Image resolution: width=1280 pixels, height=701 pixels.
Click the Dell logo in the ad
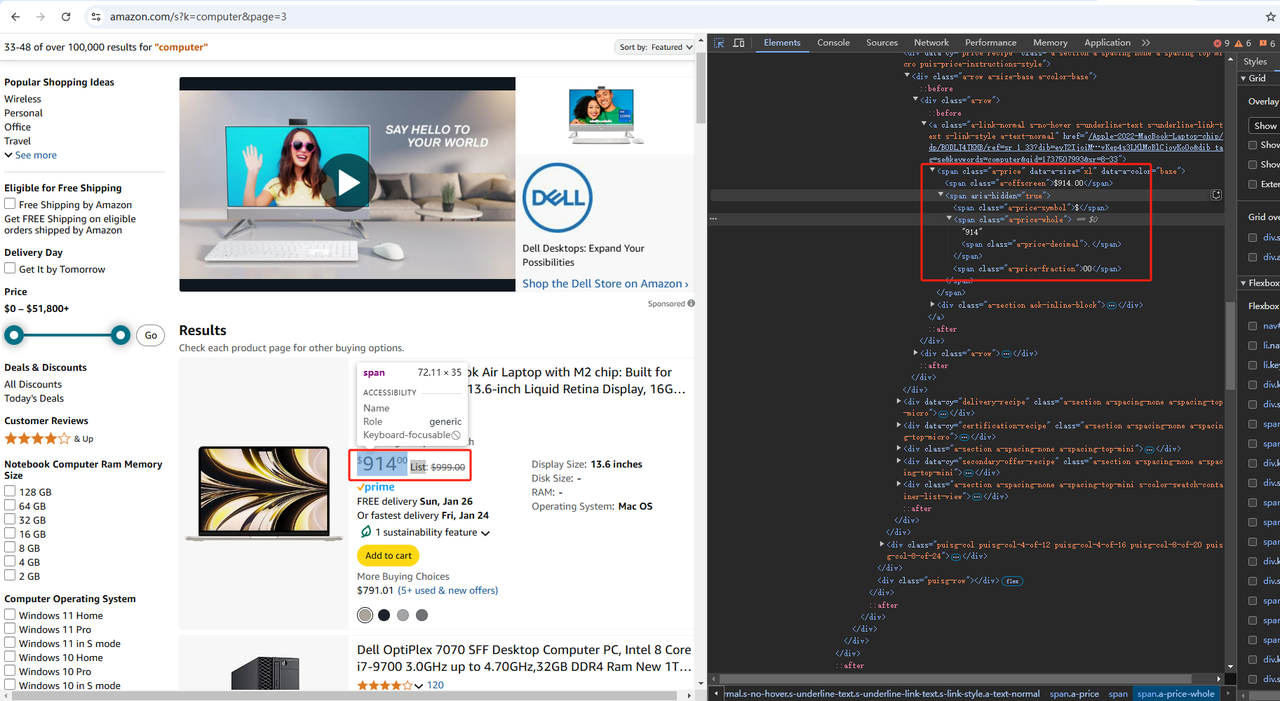[x=557, y=198]
